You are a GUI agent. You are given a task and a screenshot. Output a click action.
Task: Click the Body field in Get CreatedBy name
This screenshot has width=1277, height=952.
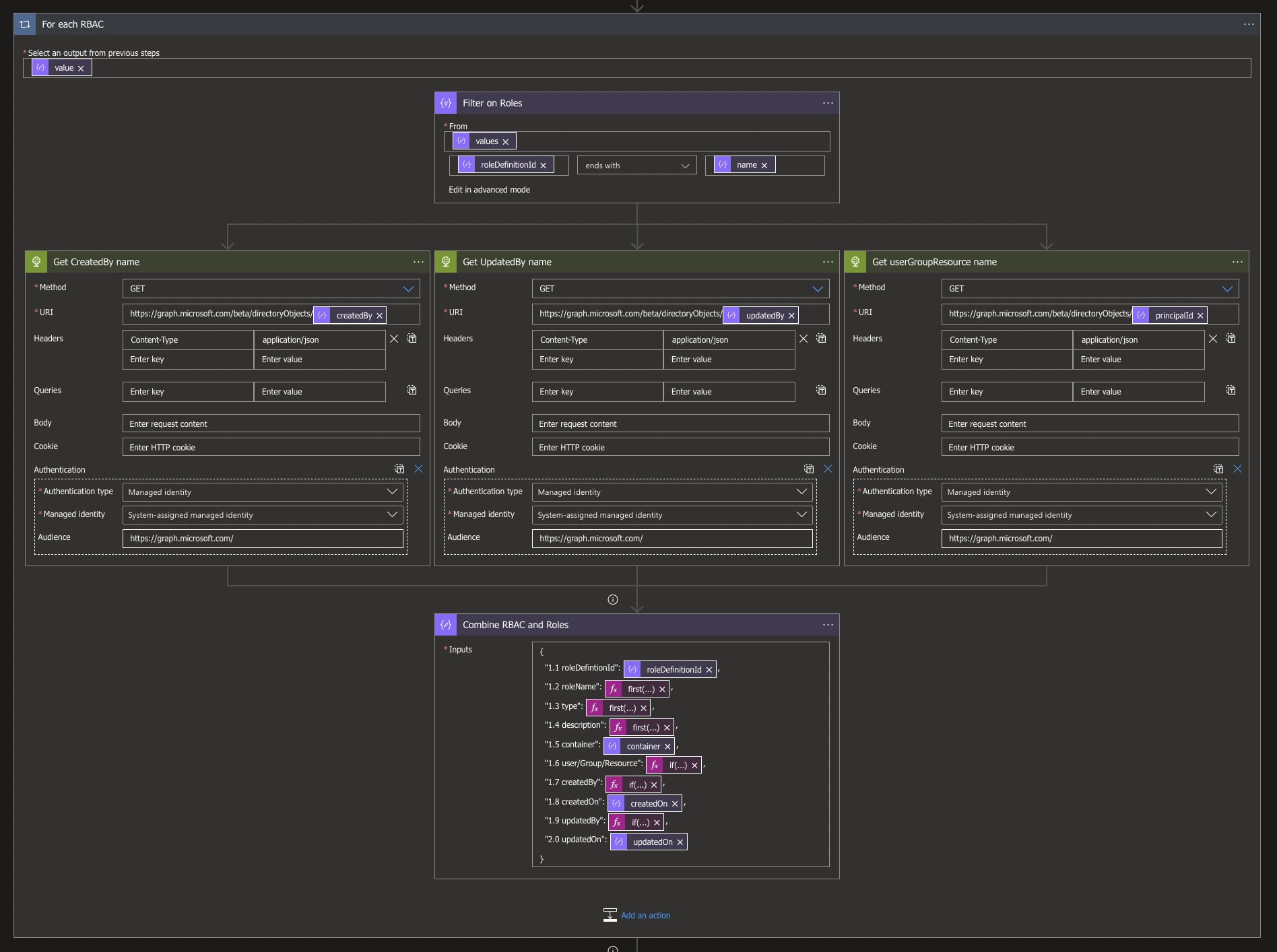point(271,423)
